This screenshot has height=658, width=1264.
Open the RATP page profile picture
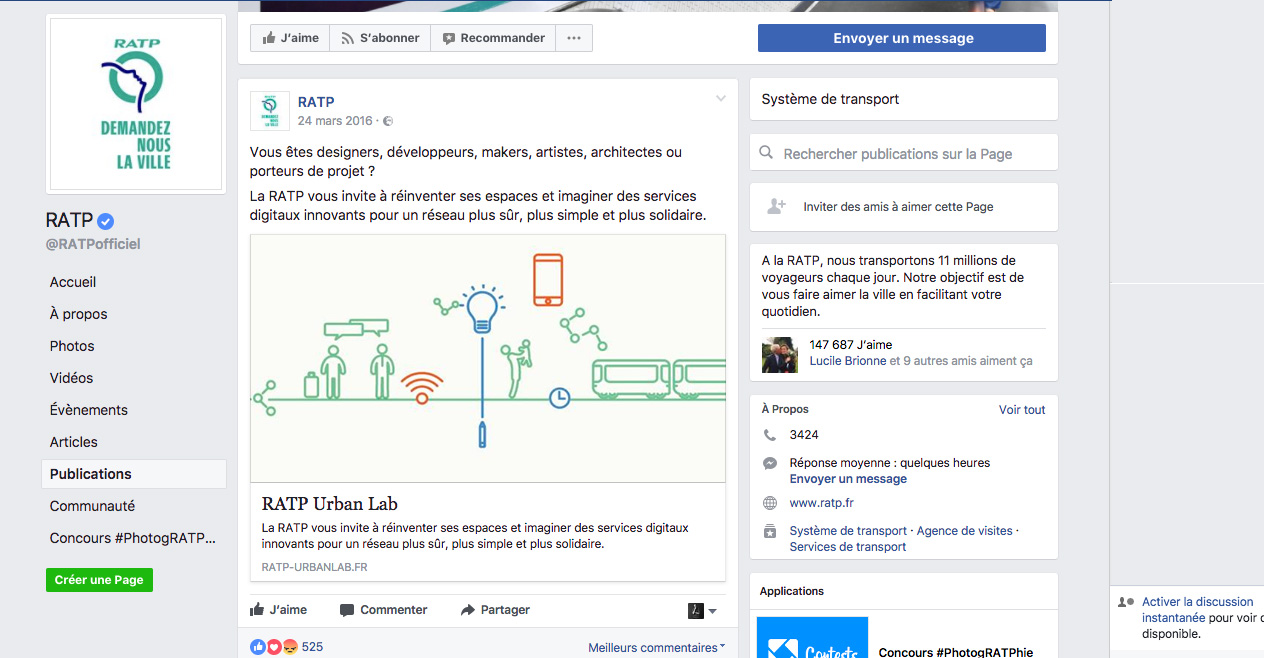point(136,104)
